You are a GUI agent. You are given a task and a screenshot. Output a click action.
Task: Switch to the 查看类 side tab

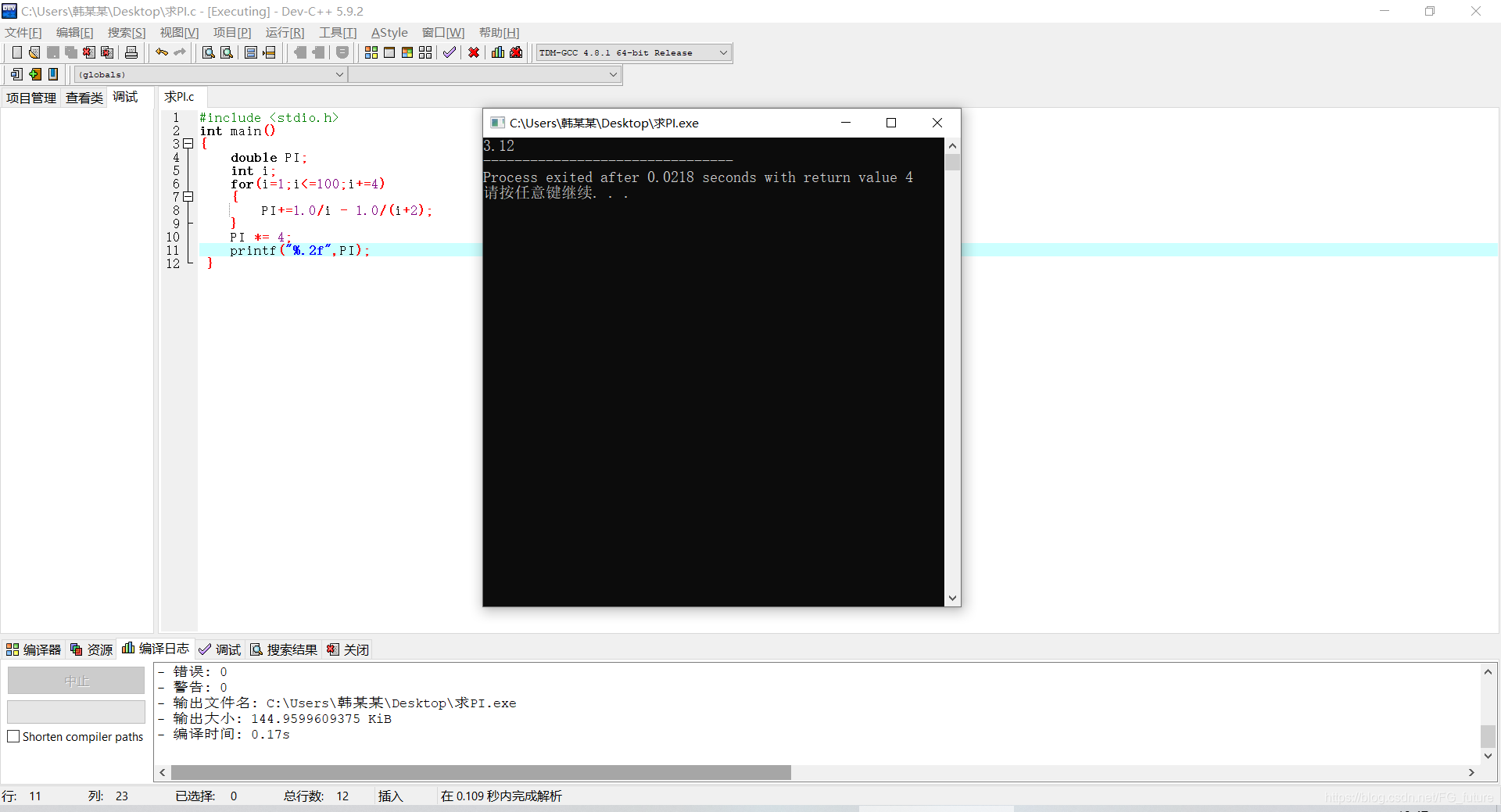tap(84, 98)
